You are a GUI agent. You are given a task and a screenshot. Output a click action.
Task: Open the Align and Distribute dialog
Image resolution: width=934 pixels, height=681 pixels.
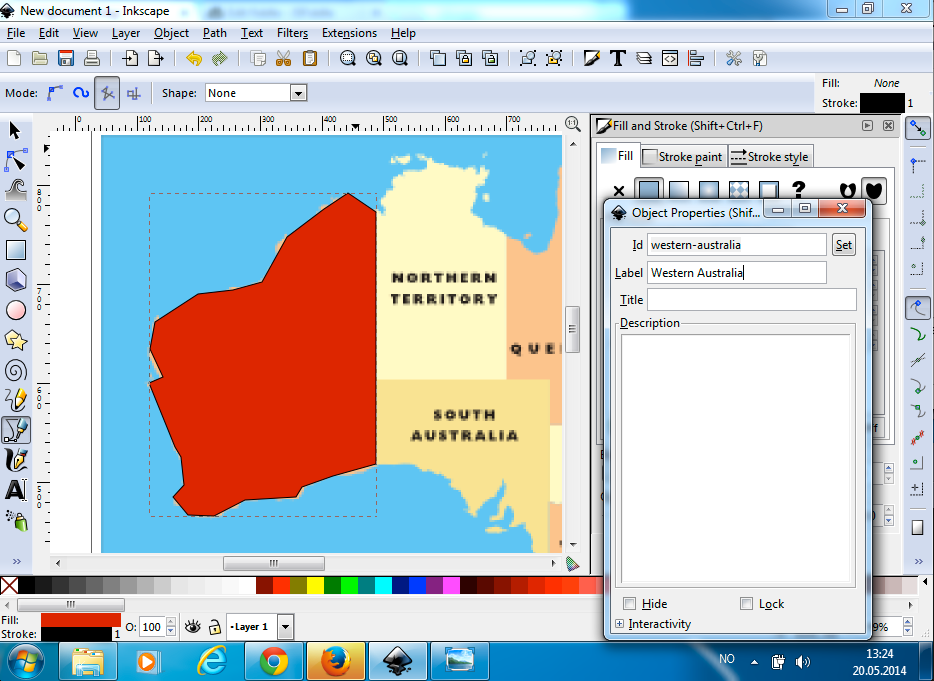click(x=696, y=58)
